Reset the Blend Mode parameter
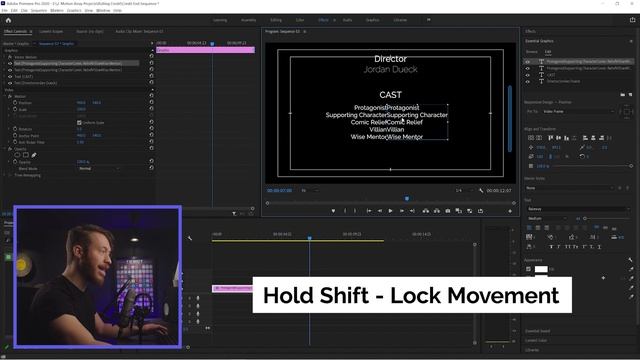Image resolution: width=640 pixels, height=360 pixels. (x=151, y=168)
